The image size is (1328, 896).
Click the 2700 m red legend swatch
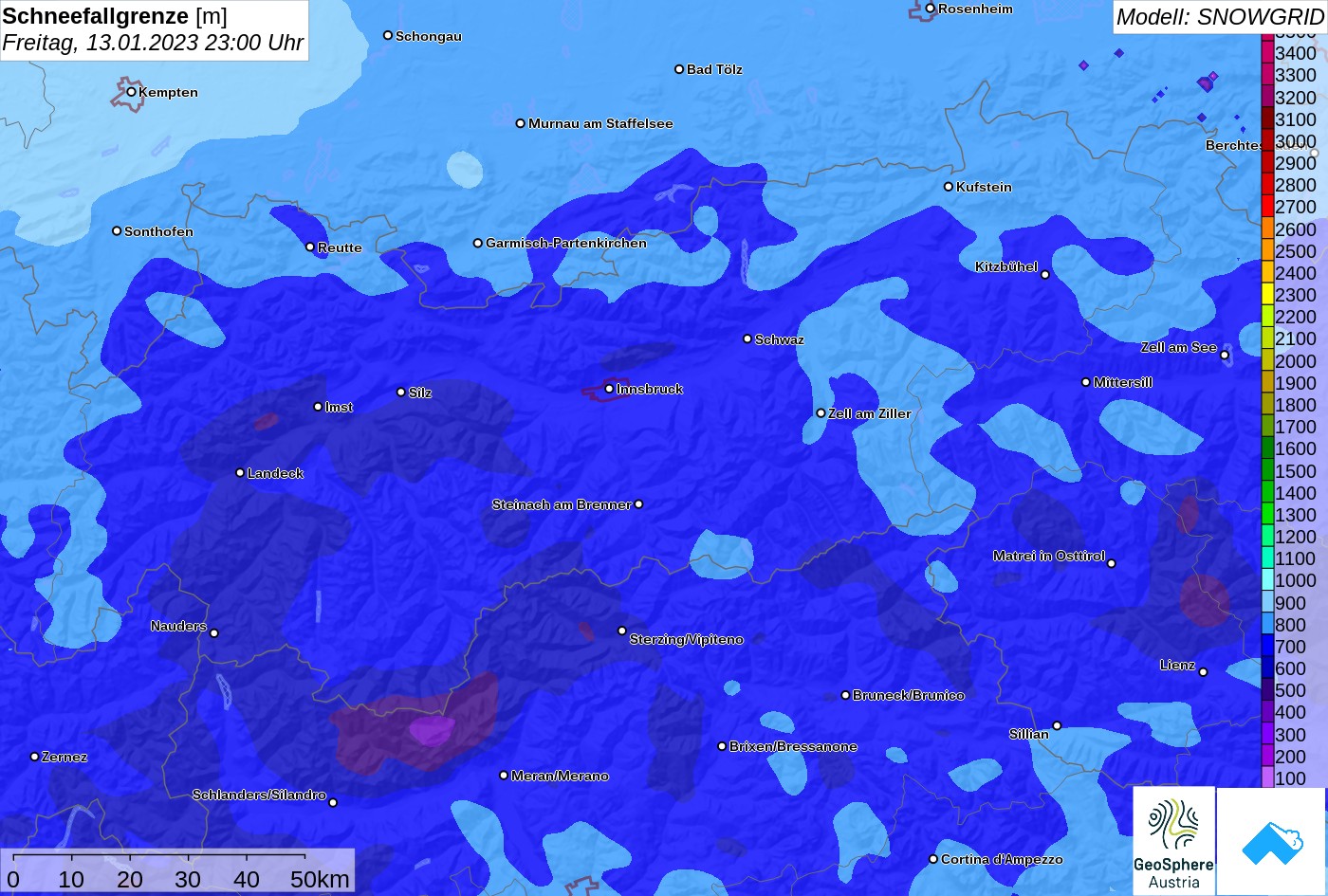click(1267, 207)
